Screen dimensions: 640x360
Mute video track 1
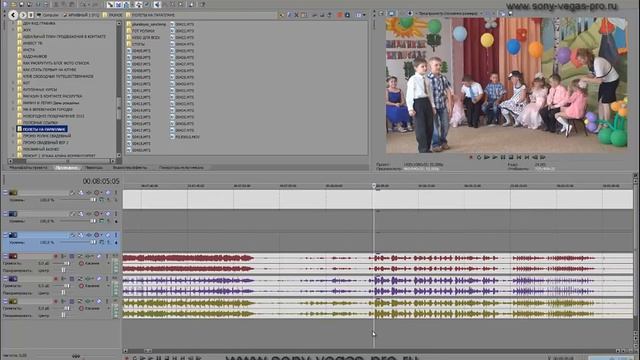click(x=108, y=193)
